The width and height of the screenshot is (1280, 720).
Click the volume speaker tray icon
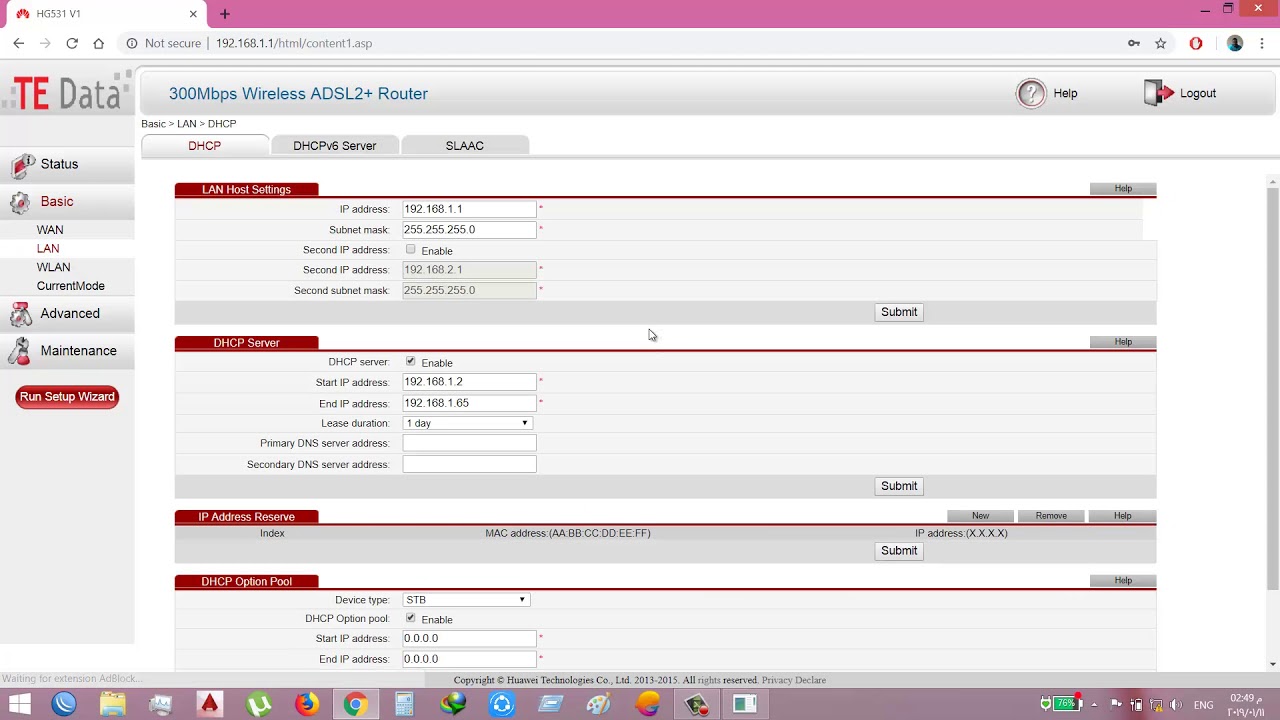click(x=1176, y=705)
